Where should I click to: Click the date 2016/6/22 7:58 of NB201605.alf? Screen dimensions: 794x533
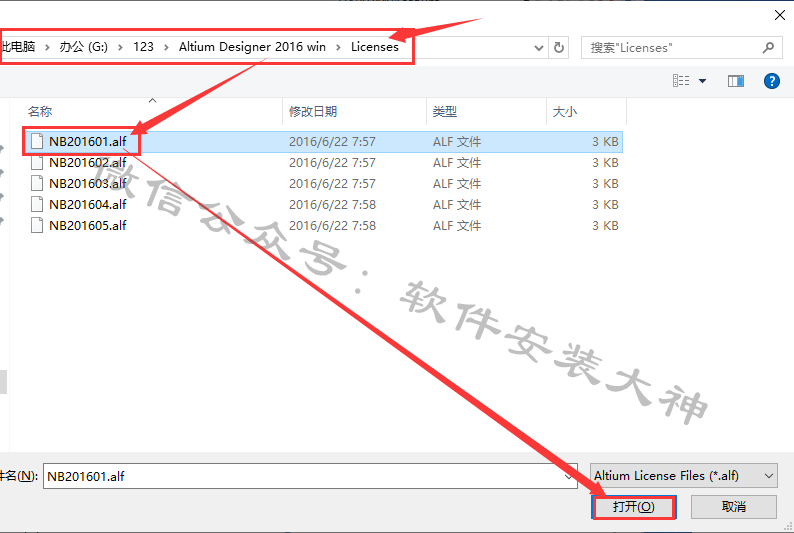click(332, 226)
